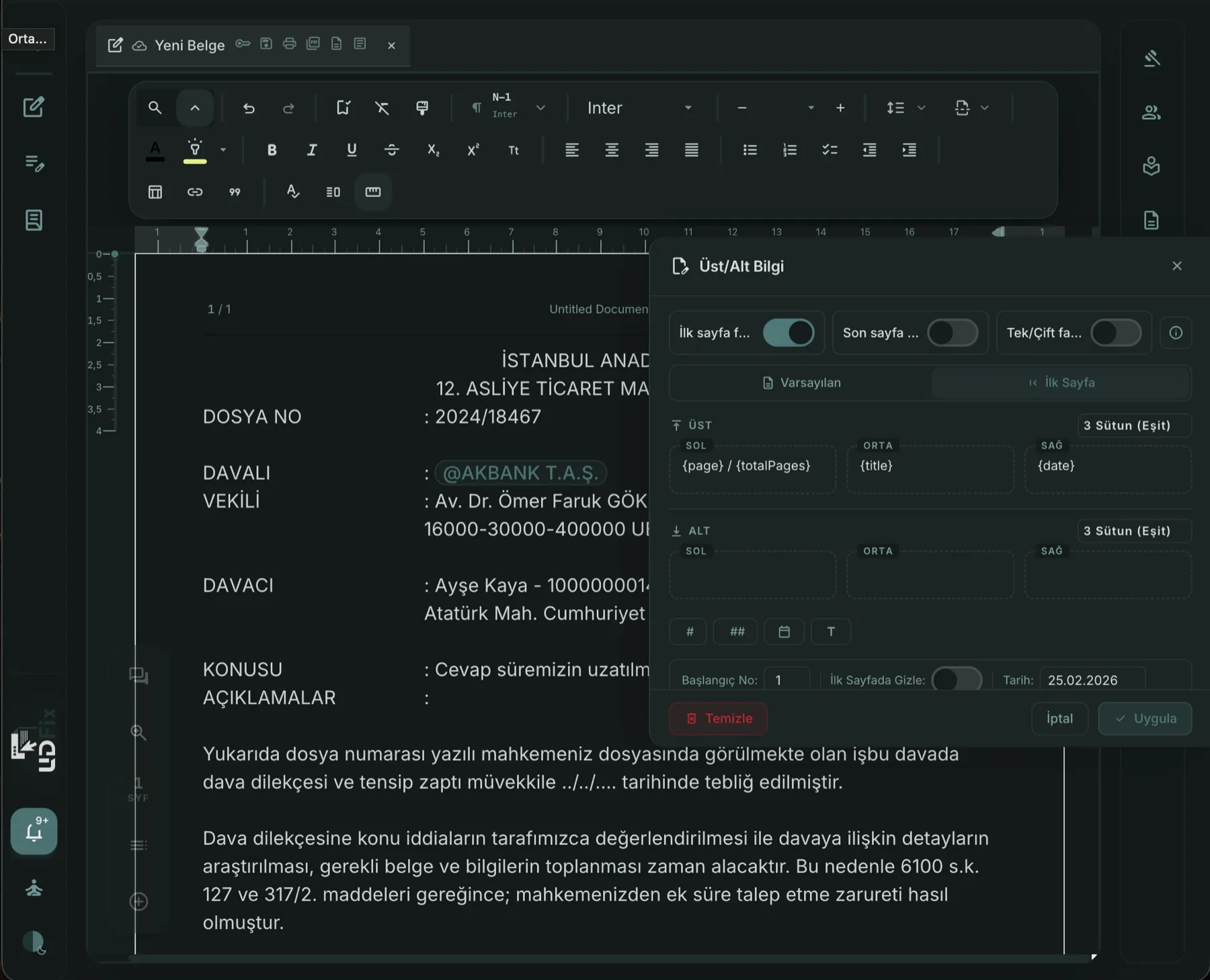Center align the text
The image size is (1210, 980).
pos(612,150)
